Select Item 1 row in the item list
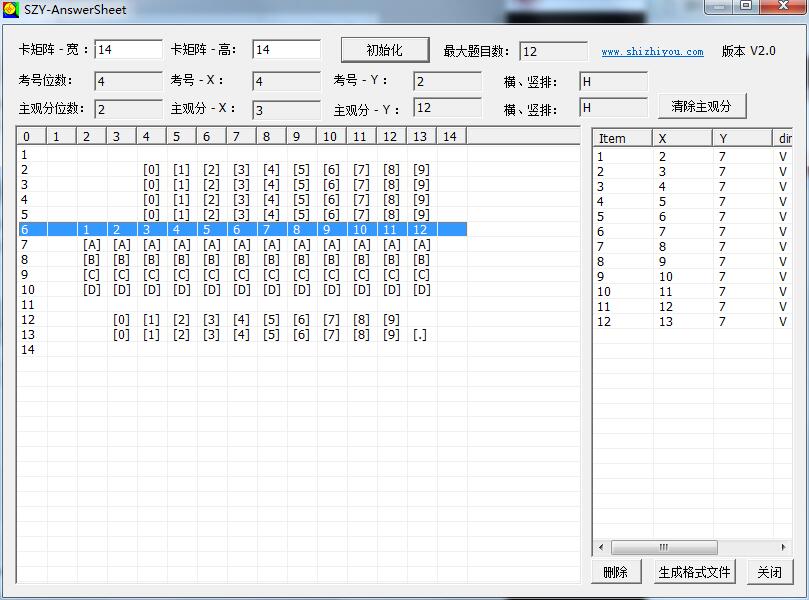The image size is (809, 600). point(692,156)
